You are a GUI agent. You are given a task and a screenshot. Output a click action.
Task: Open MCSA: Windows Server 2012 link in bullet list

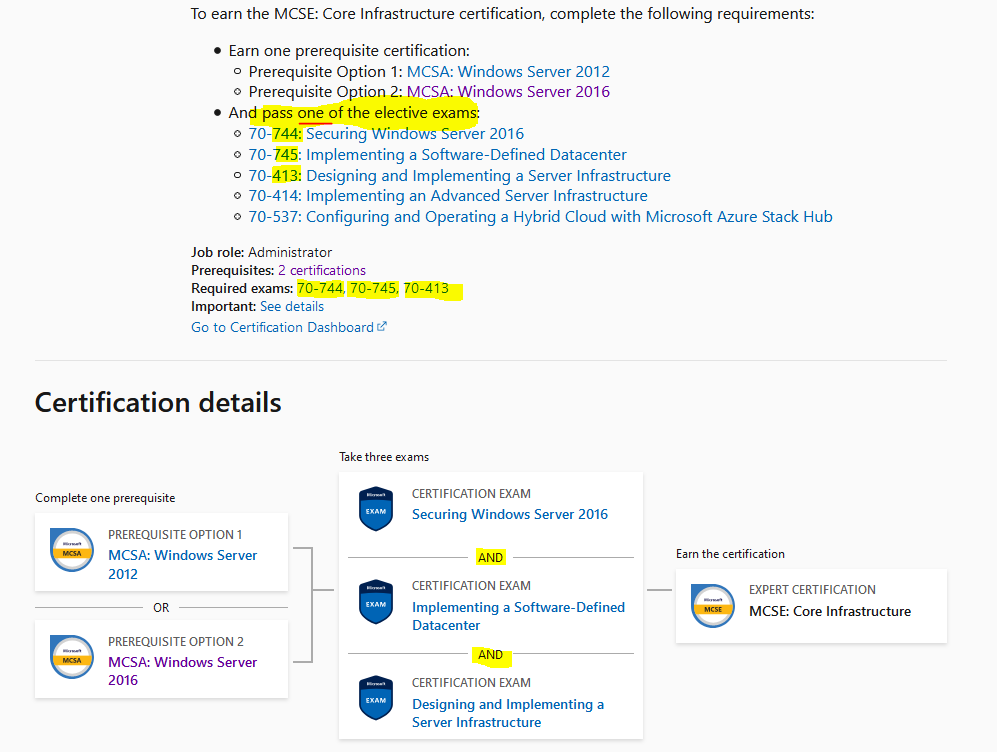(508, 71)
